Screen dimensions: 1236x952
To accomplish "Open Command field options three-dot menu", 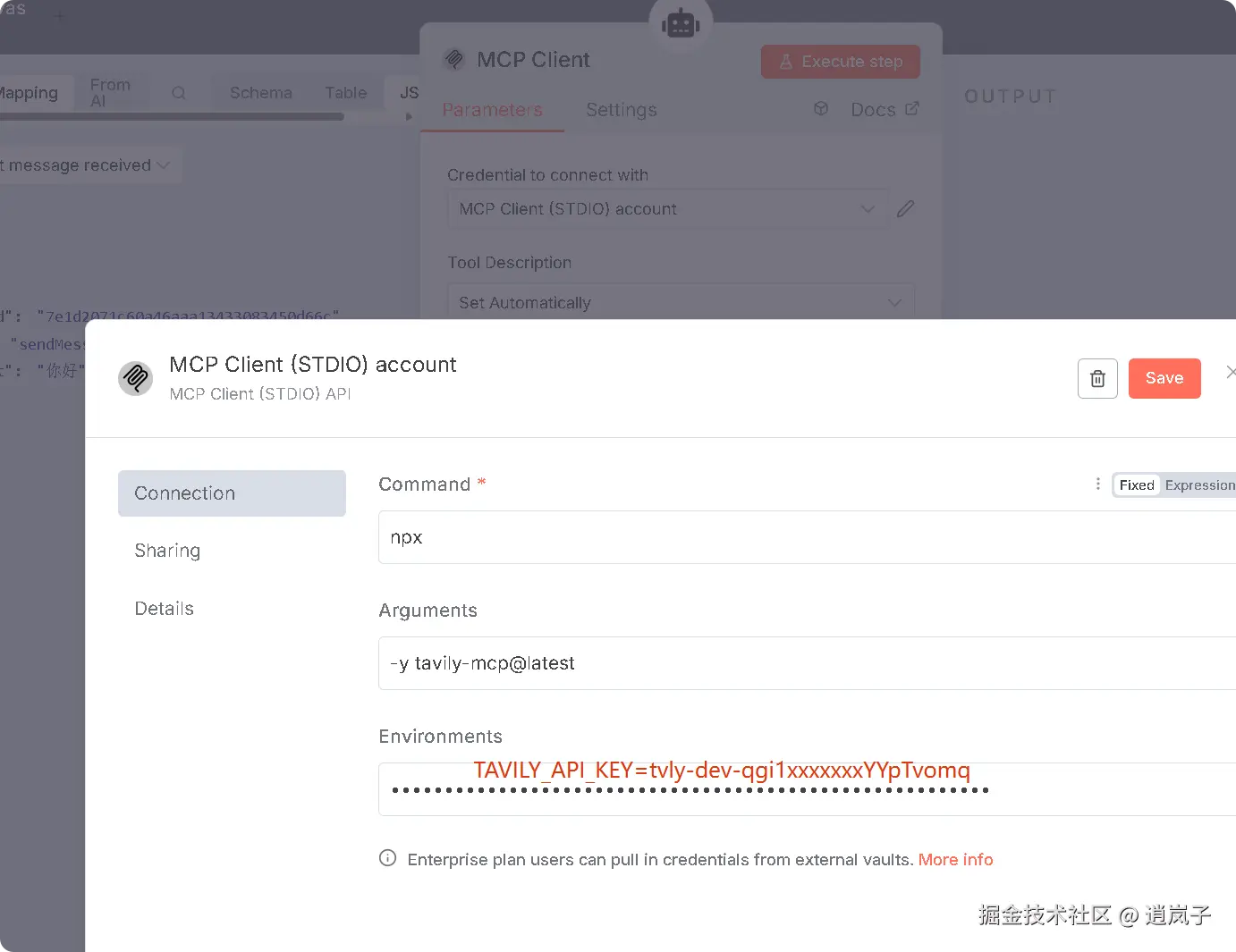I will pyautogui.click(x=1097, y=484).
